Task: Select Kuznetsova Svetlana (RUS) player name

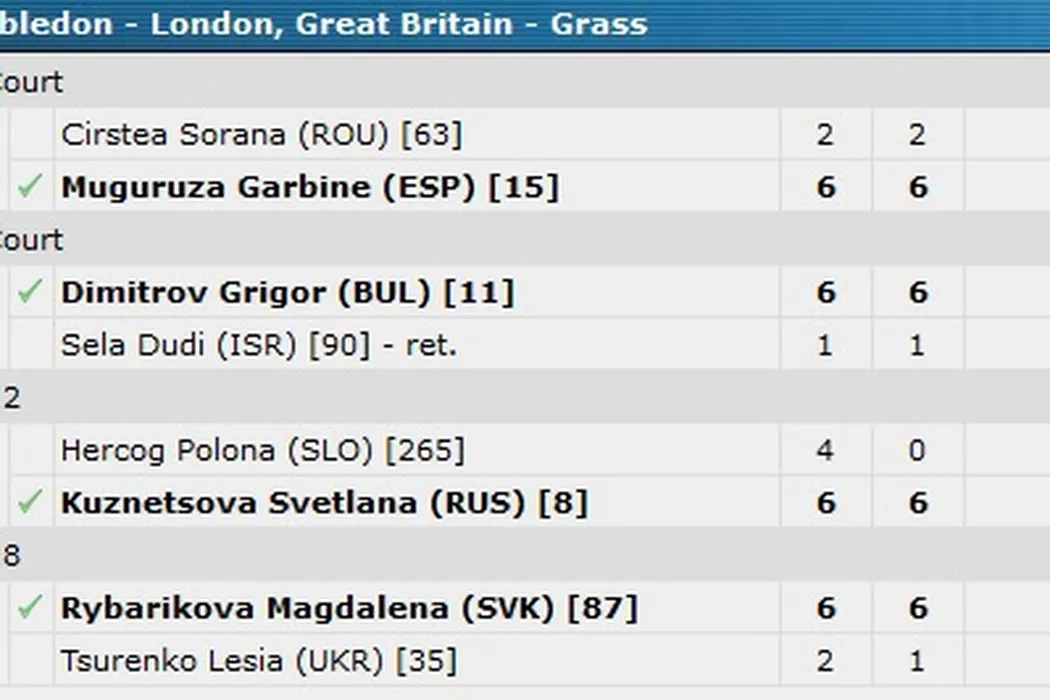Action: point(323,502)
